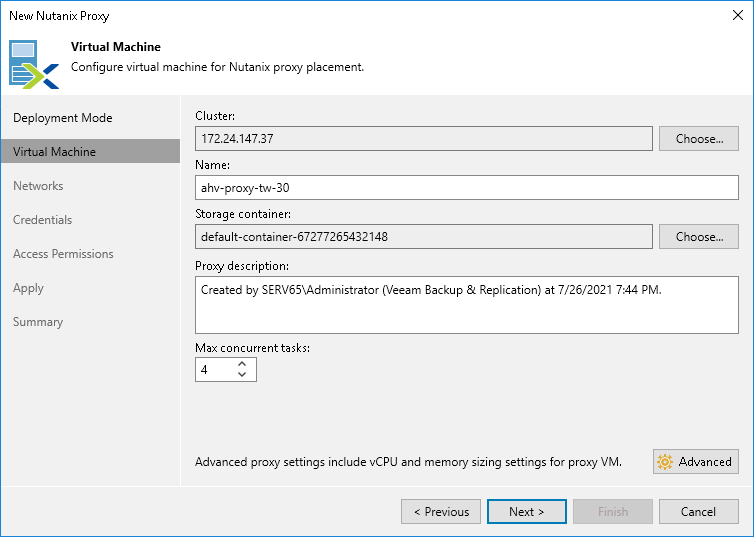
Task: Decrease max concurrent tasks with the down arrow
Action: tap(242, 375)
